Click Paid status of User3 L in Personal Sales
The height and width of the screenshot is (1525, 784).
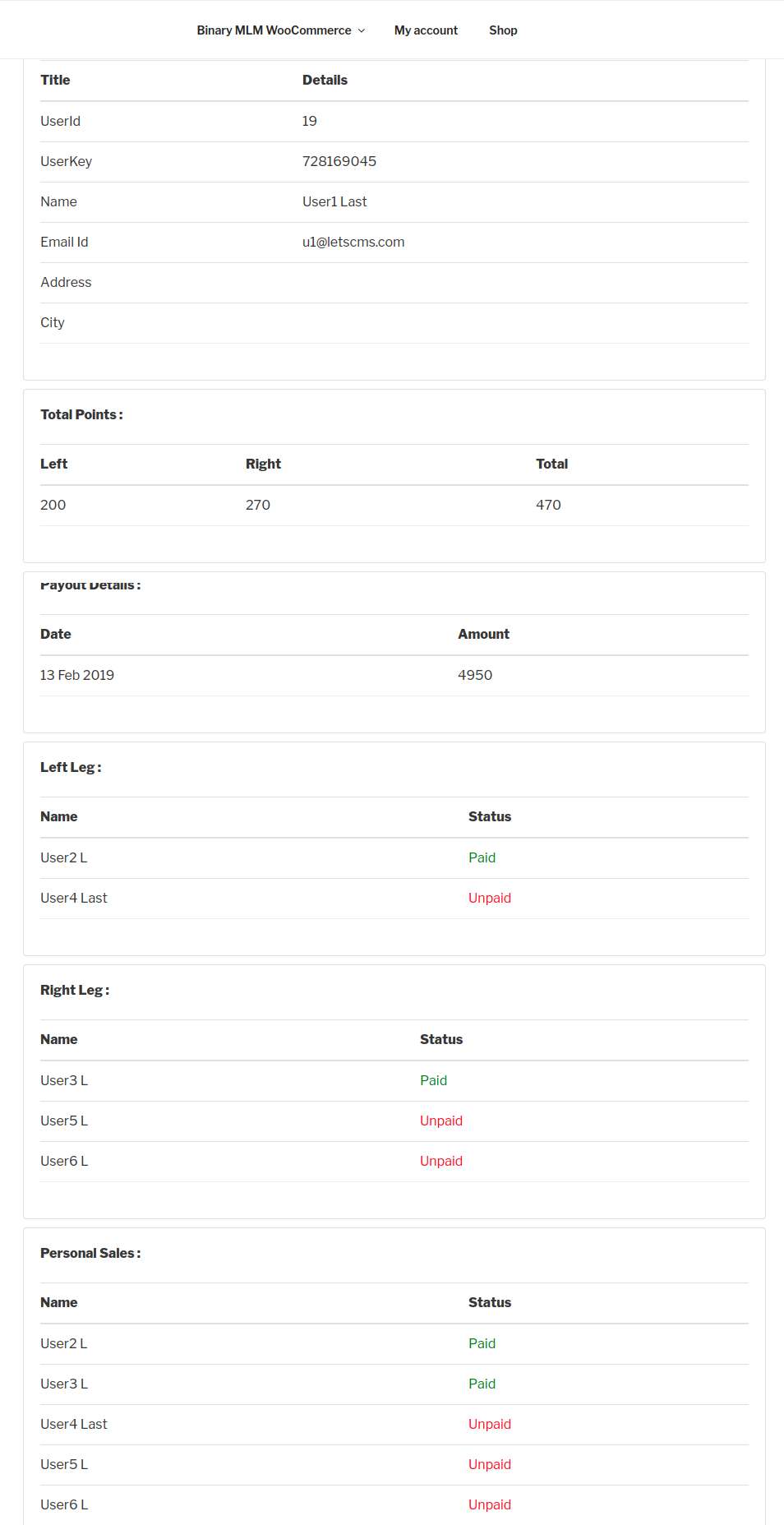[x=482, y=1384]
